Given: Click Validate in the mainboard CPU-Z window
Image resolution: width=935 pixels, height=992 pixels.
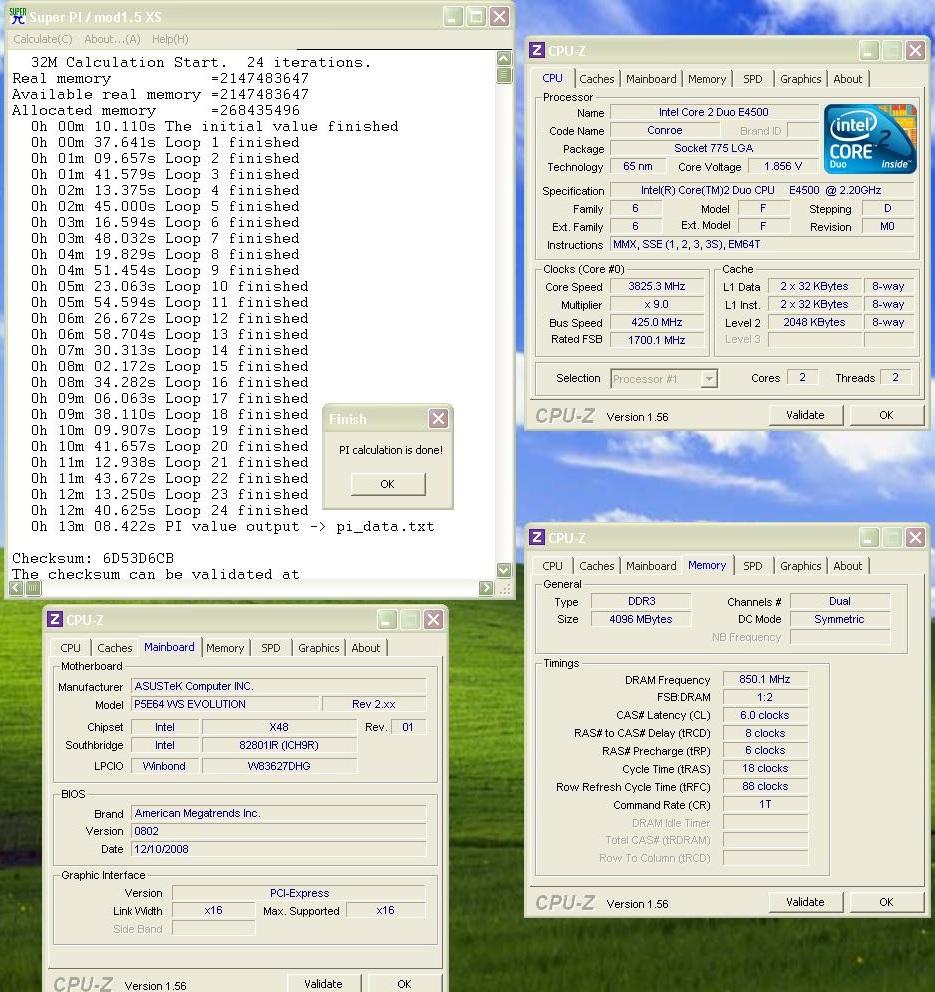Looking at the screenshot, I should click(323, 984).
